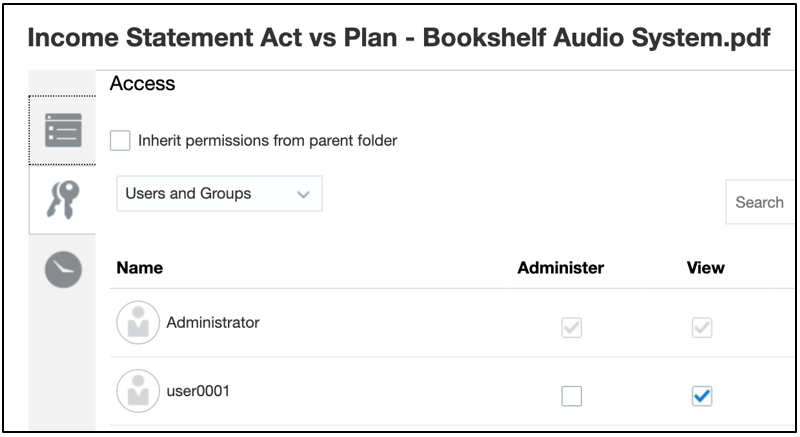This screenshot has width=800, height=437.
Task: Click the Administrator user avatar icon
Action: pyautogui.click(x=138, y=323)
